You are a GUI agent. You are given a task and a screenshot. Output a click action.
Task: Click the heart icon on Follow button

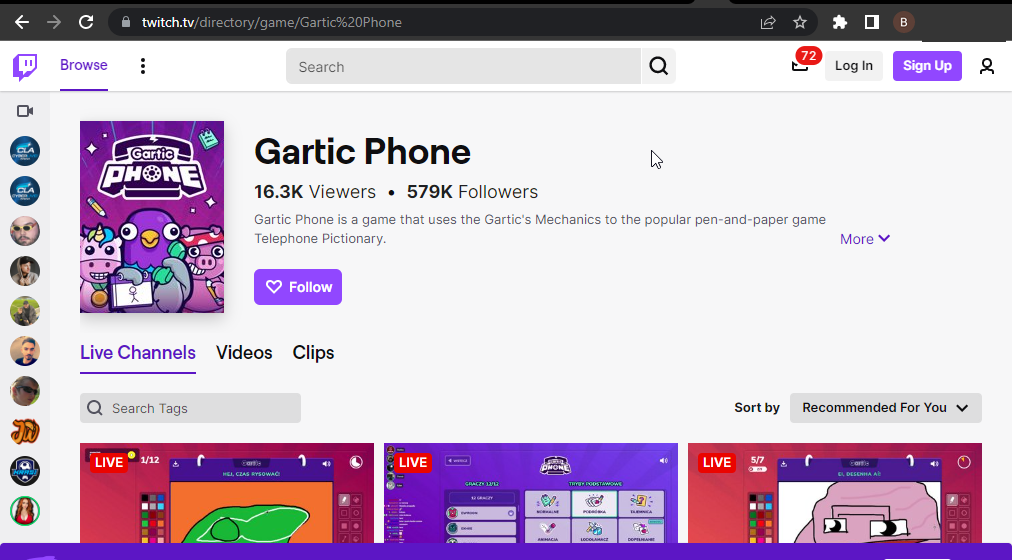click(274, 287)
